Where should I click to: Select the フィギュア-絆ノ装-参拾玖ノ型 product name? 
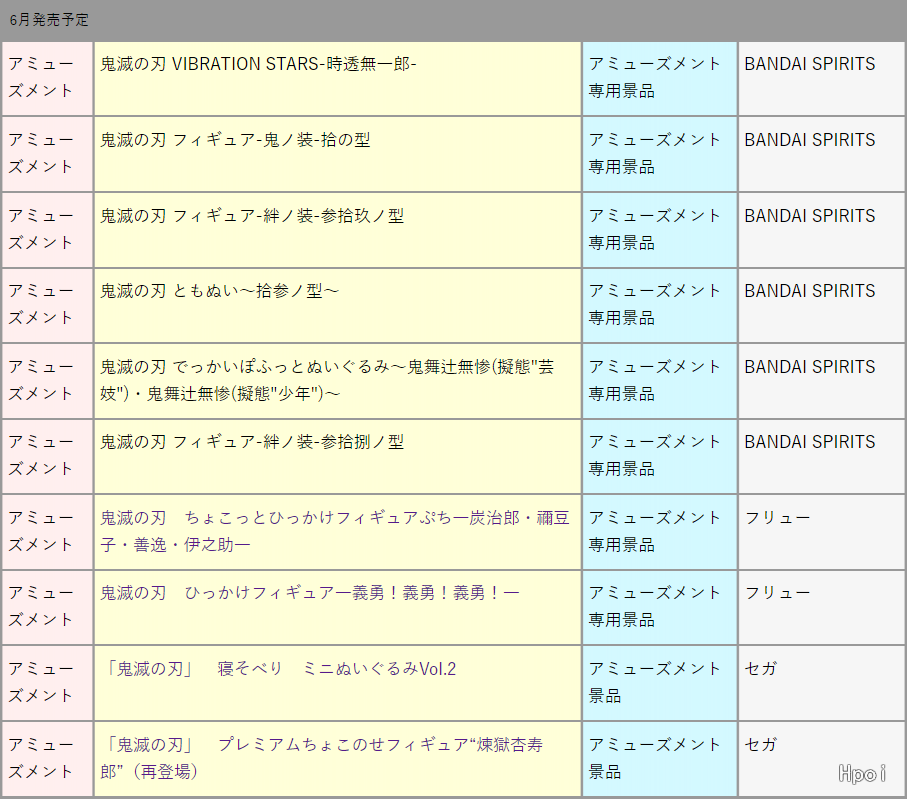pos(252,216)
